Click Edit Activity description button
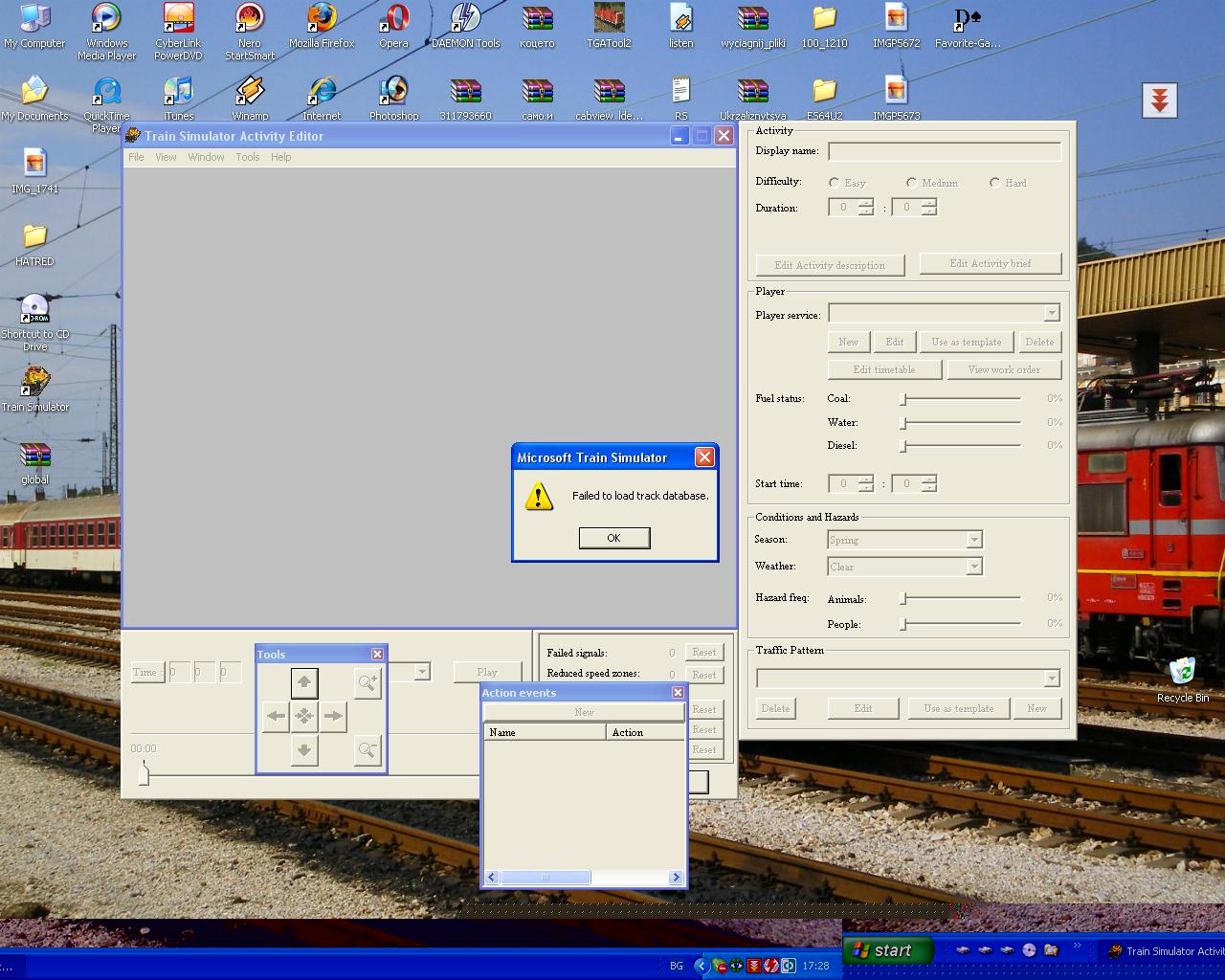Viewport: 1225px width, 980px height. pyautogui.click(x=830, y=265)
